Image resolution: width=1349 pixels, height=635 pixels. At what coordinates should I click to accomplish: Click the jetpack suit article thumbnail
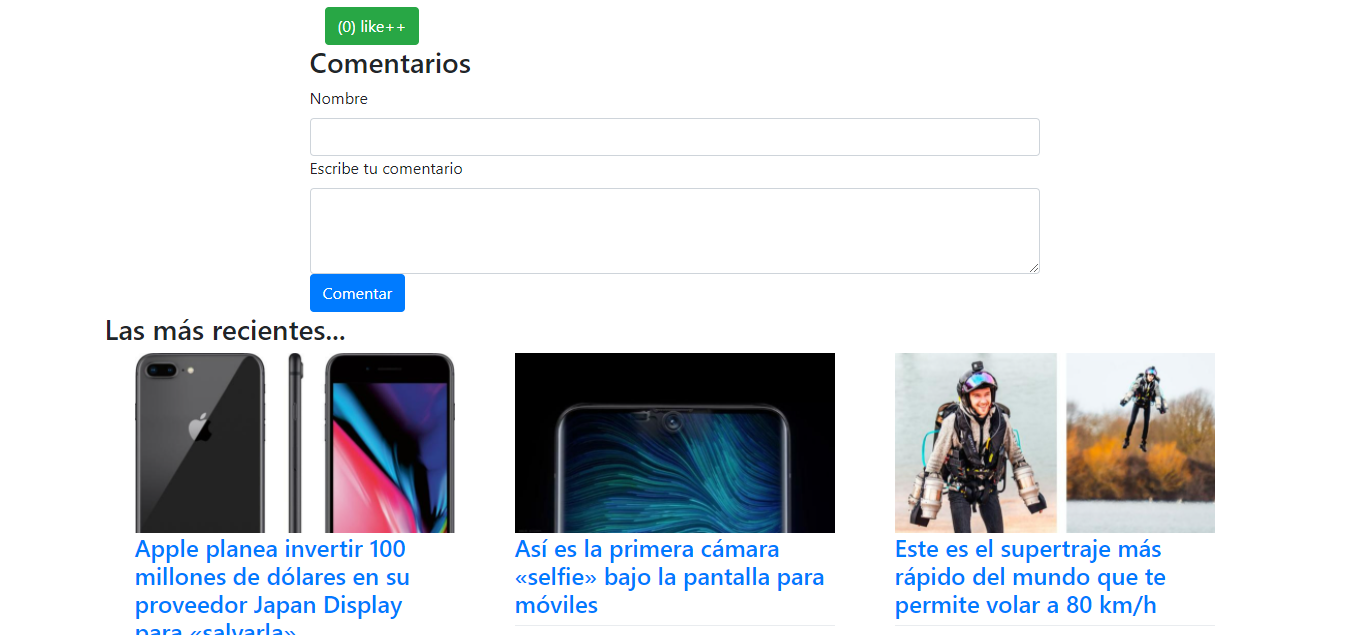[x=1055, y=443]
